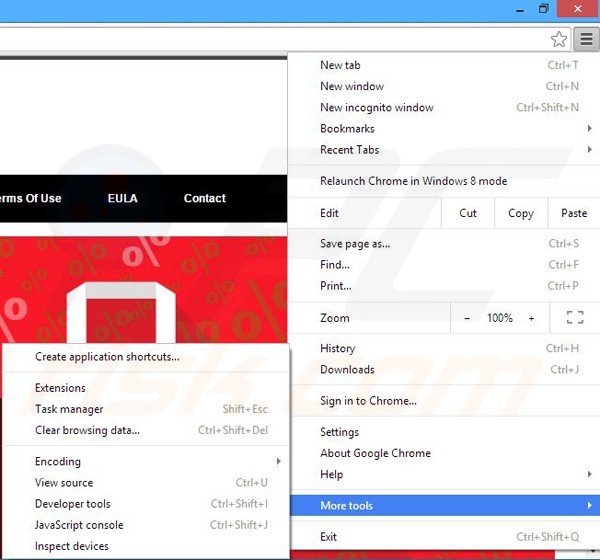Open Developer tools
600x560 pixels.
(146, 504)
